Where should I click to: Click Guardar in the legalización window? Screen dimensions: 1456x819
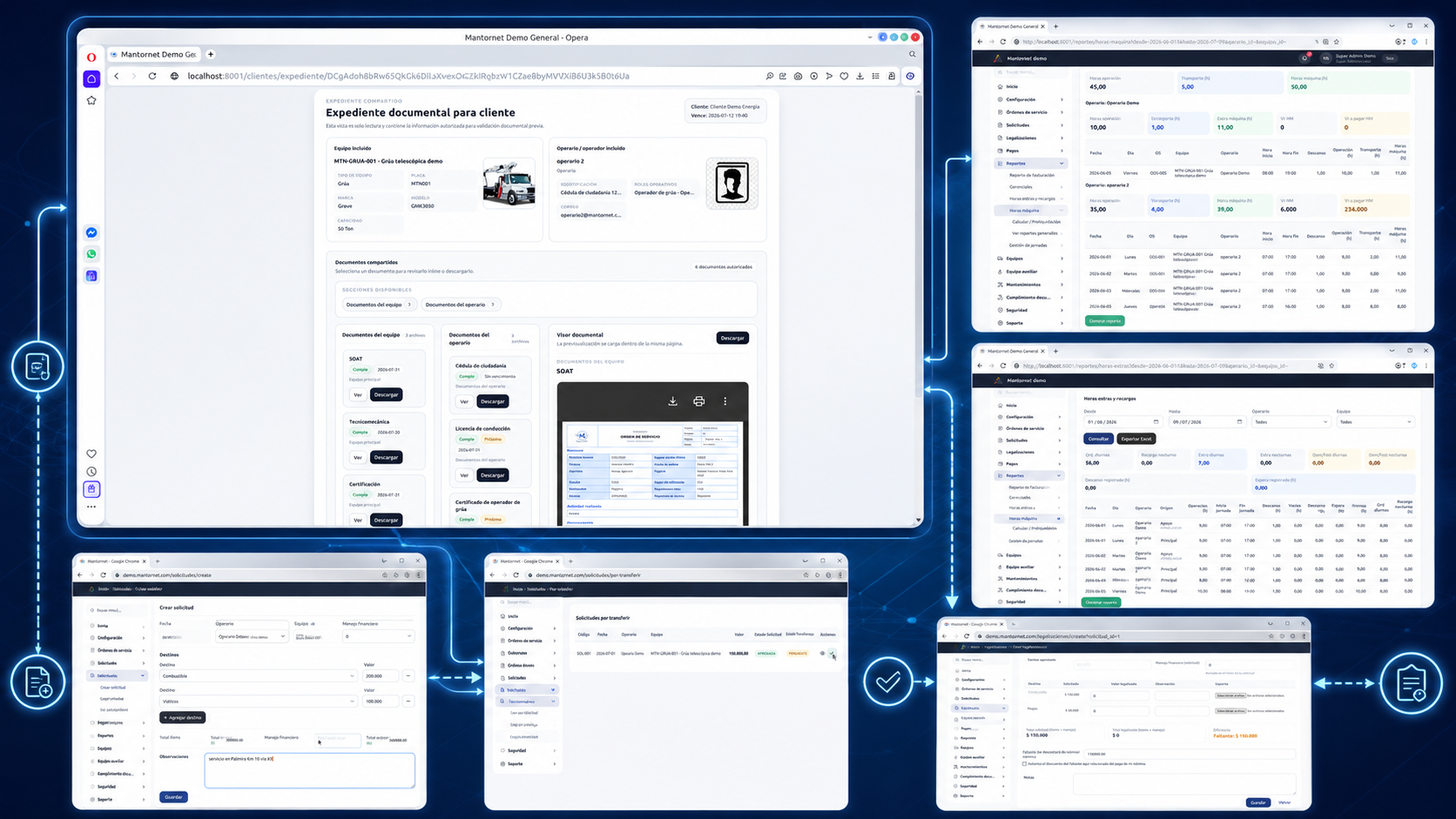[1257, 802]
